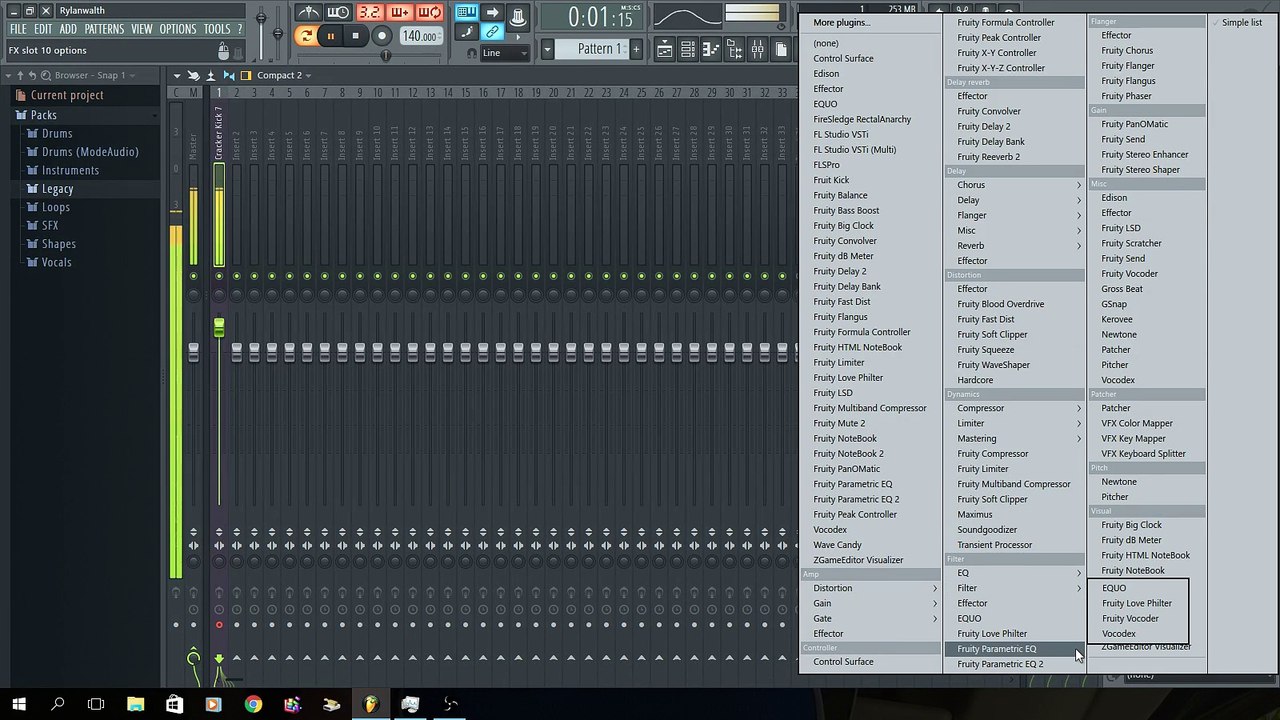Select Soundgoodizer in the plugin menu
Image resolution: width=1280 pixels, height=720 pixels.
[987, 530]
